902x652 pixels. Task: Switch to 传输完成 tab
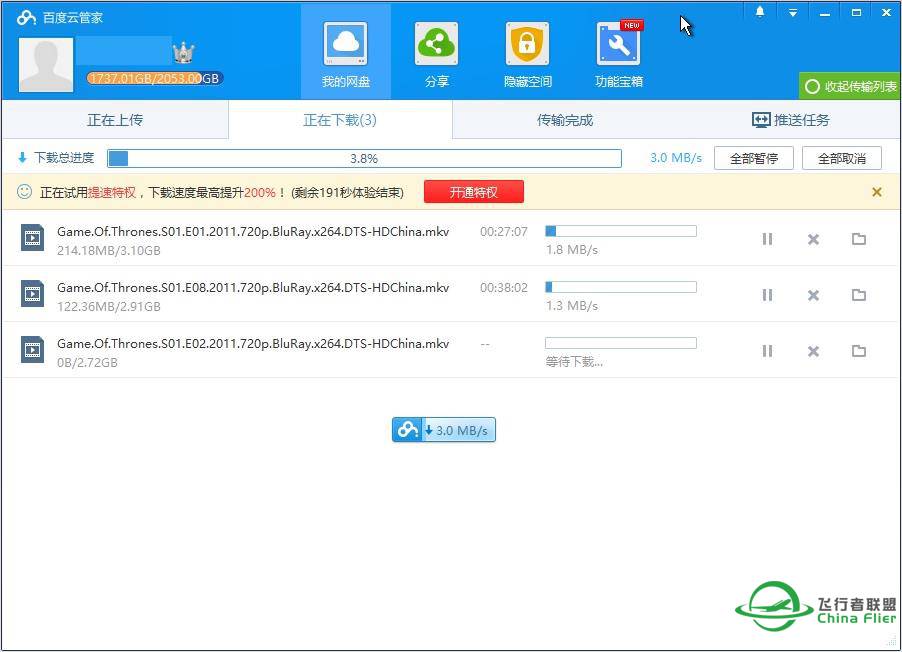pos(565,120)
